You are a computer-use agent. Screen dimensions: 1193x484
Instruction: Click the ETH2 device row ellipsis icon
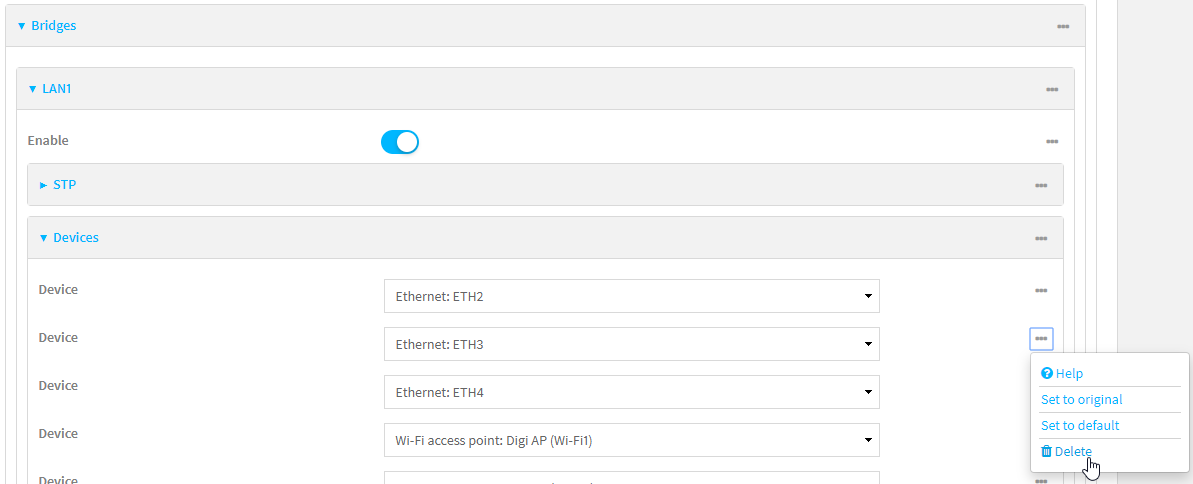point(1041,290)
